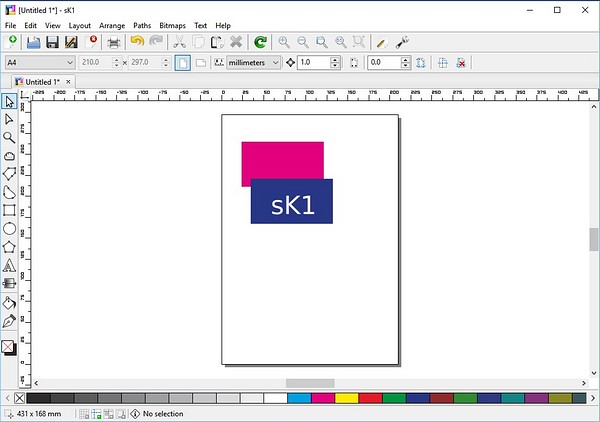The width and height of the screenshot is (600, 422).
Task: Copy using the toolbar copy icon
Action: [x=198, y=42]
